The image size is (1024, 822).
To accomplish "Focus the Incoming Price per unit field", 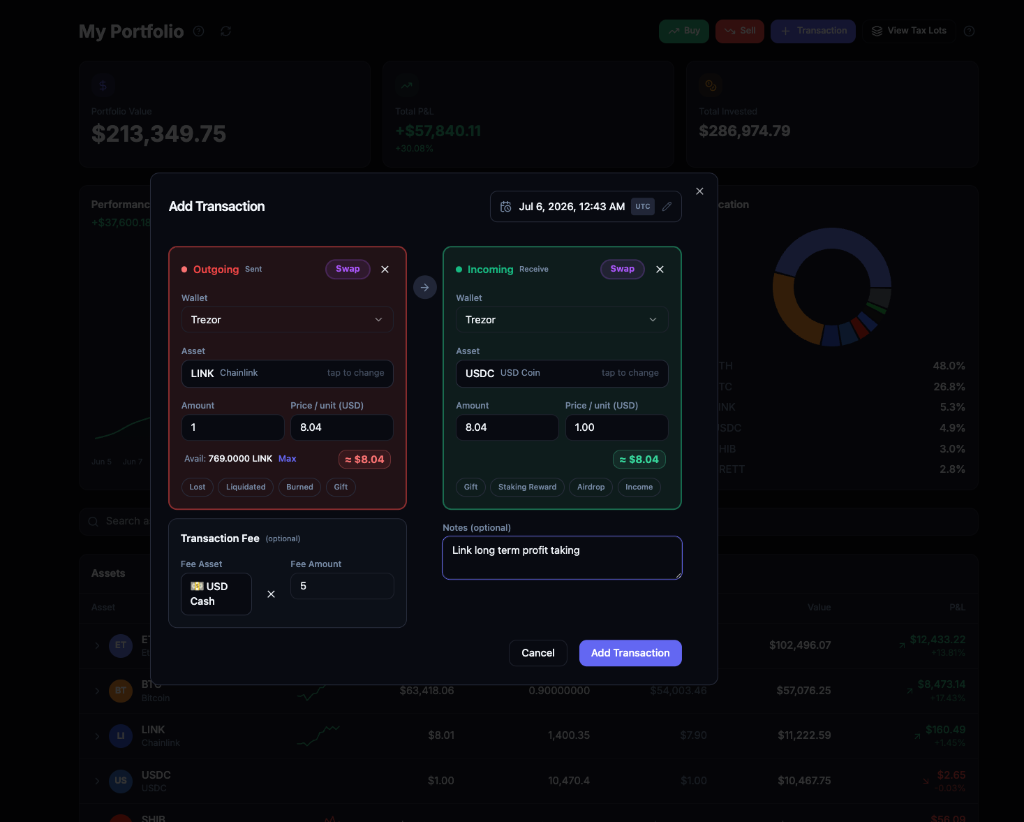I will pos(616,427).
